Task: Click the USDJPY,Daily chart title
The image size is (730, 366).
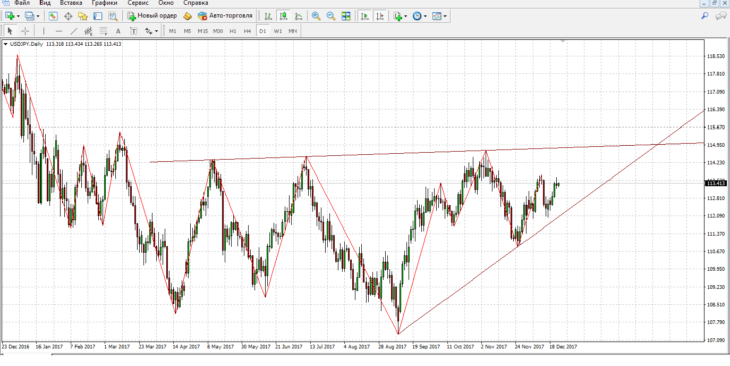Action: point(26,44)
